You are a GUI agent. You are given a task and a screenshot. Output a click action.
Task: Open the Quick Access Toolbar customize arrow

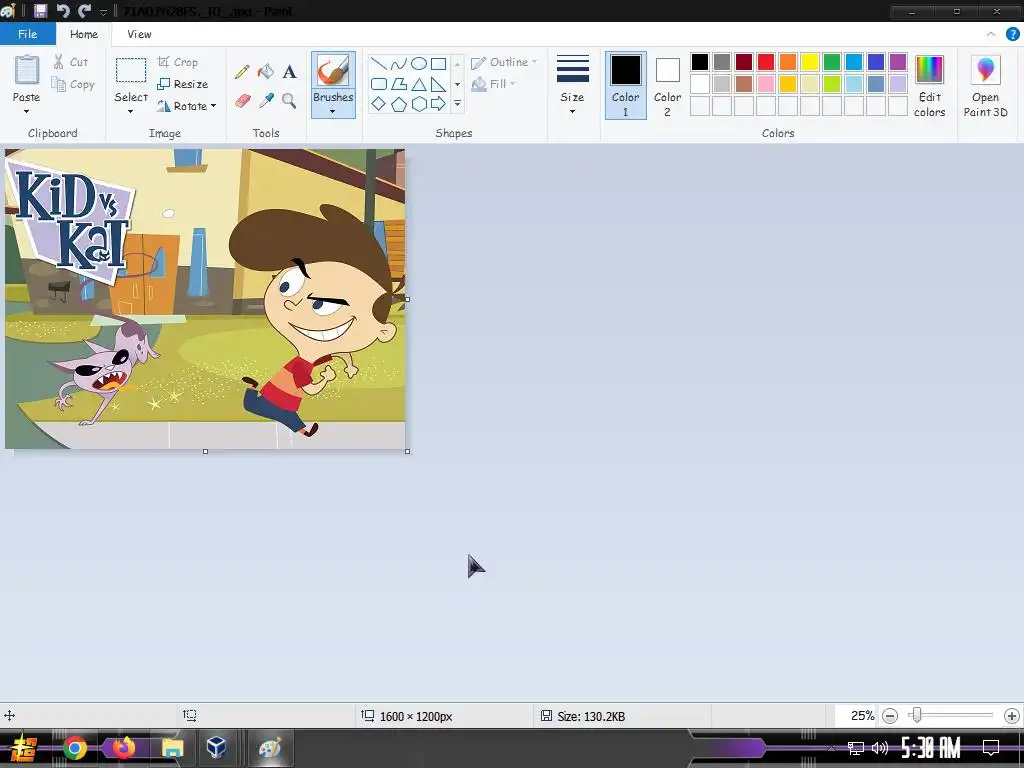(x=103, y=11)
